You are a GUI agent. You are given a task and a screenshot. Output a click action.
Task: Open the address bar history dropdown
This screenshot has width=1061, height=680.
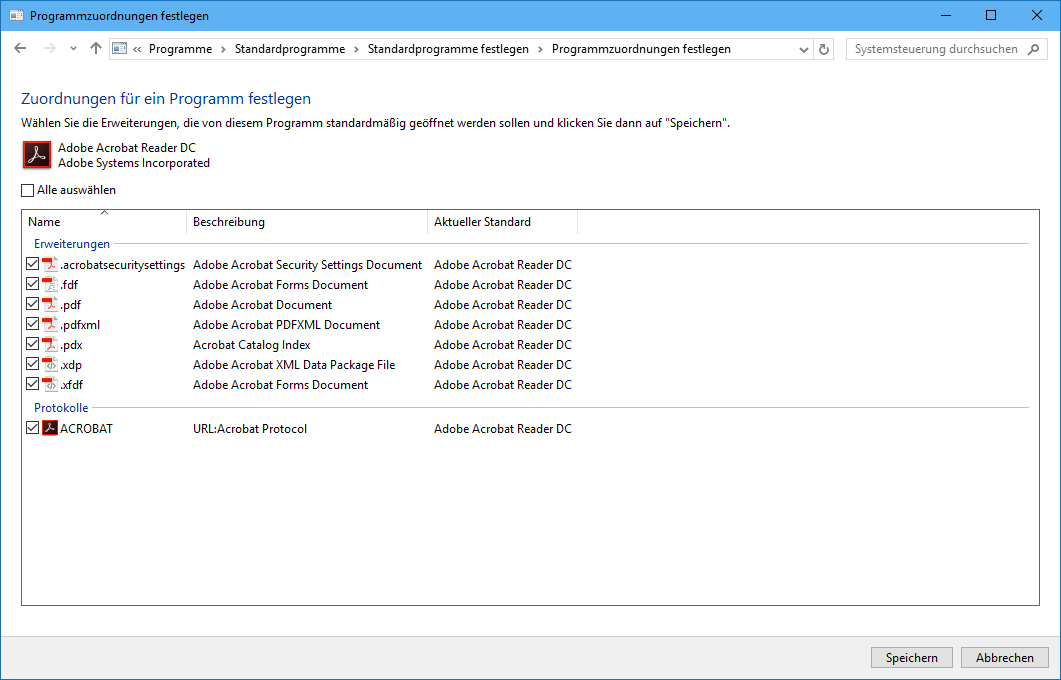803,49
